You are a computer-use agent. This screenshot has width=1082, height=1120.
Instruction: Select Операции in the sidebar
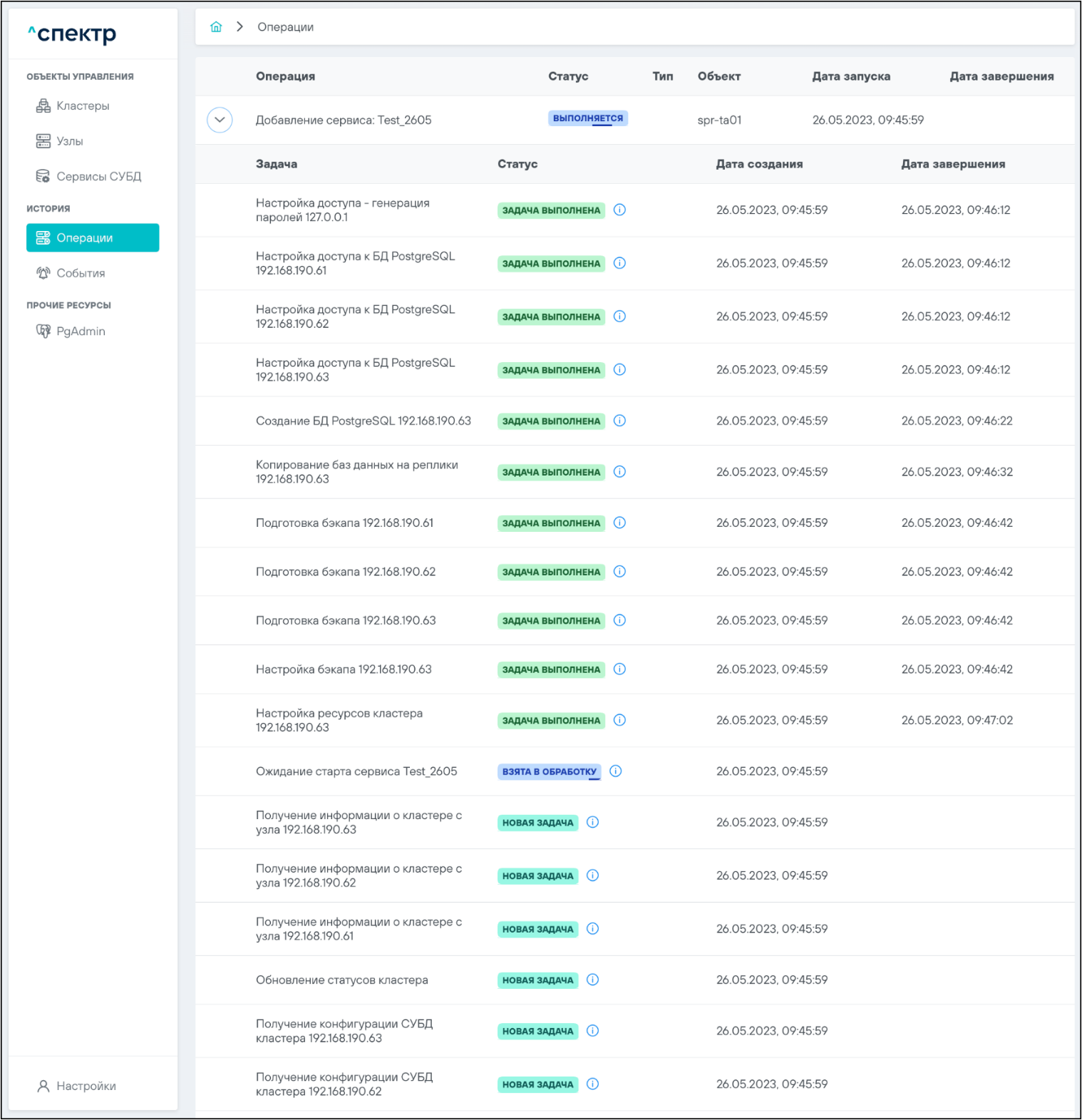92,237
